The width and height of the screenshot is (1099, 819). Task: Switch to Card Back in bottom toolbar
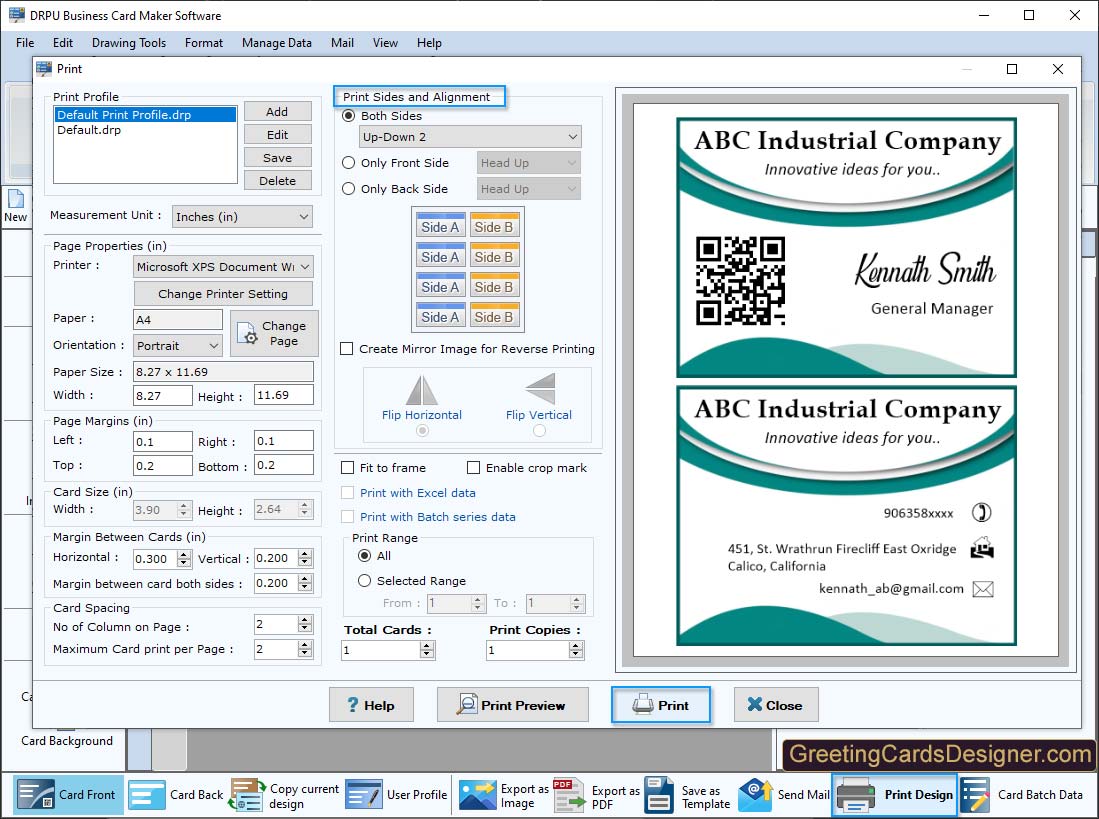click(x=176, y=794)
